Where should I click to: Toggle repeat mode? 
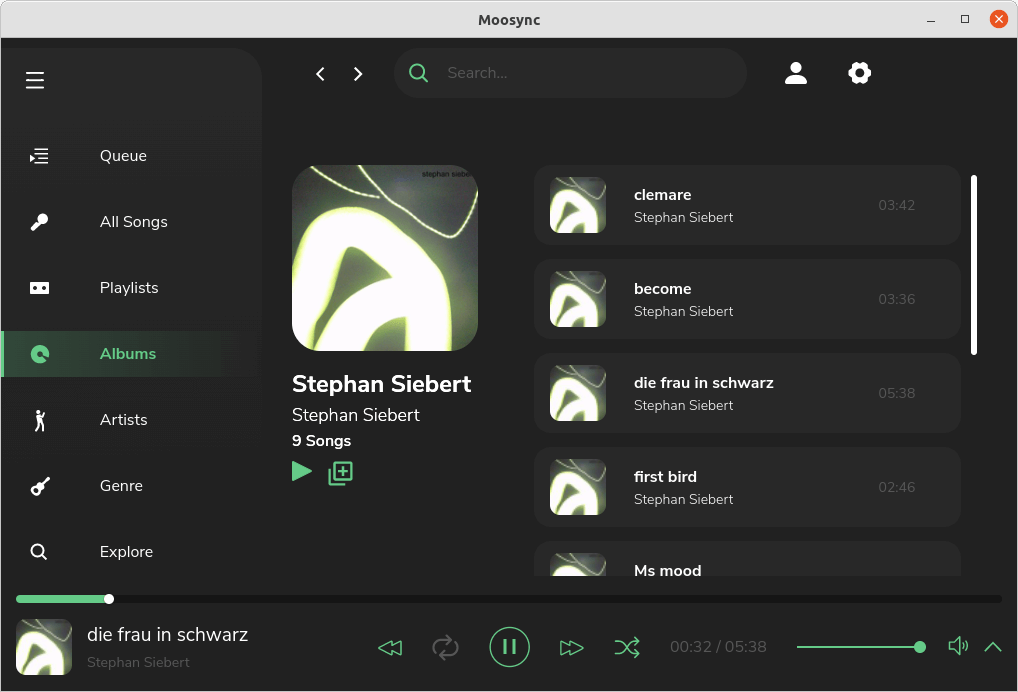point(445,647)
